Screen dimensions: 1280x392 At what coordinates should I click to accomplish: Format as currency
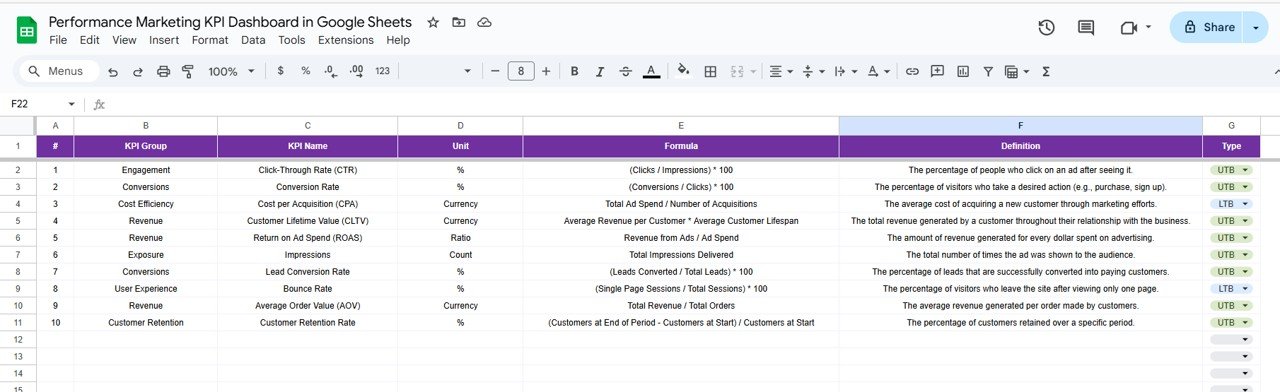pyautogui.click(x=280, y=71)
